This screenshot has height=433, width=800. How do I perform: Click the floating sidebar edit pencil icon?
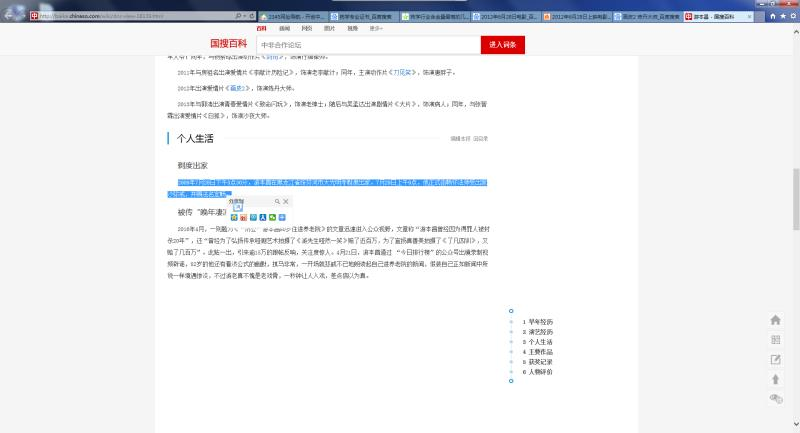pos(776,360)
